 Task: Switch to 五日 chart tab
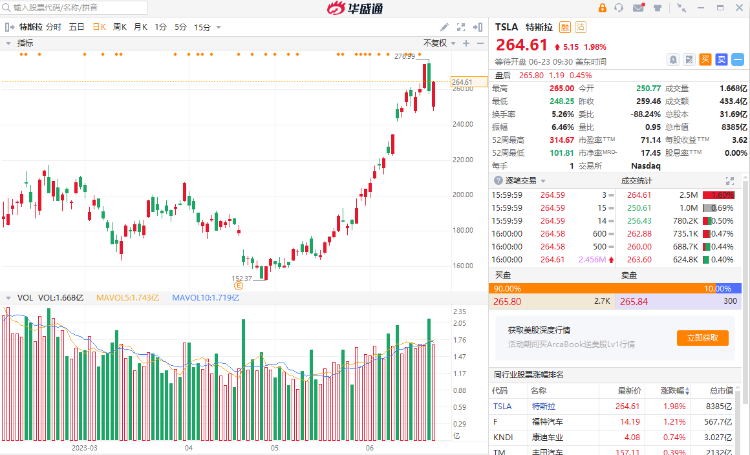[77, 27]
